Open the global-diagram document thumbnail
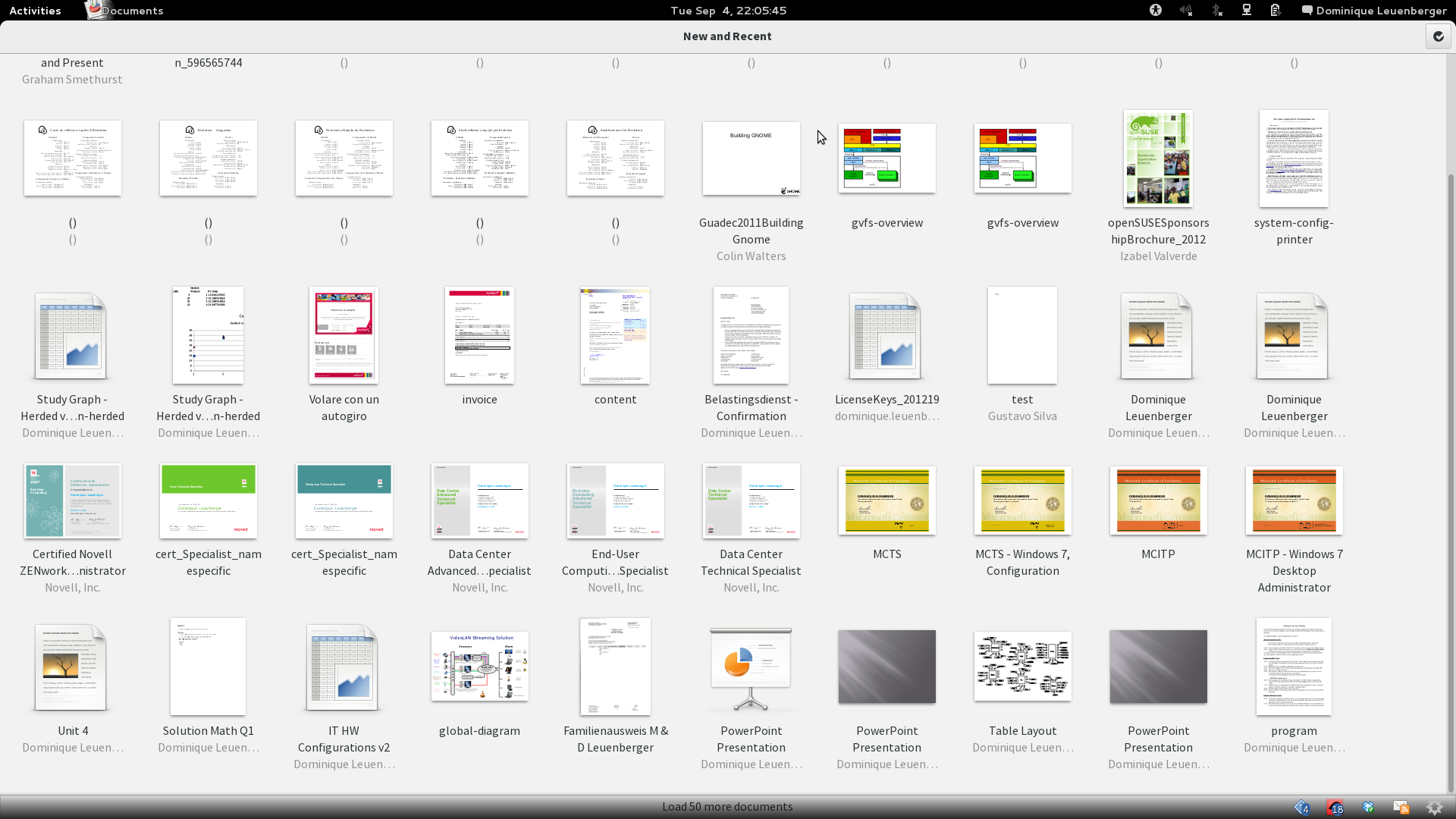This screenshot has width=1456, height=819. tap(479, 667)
